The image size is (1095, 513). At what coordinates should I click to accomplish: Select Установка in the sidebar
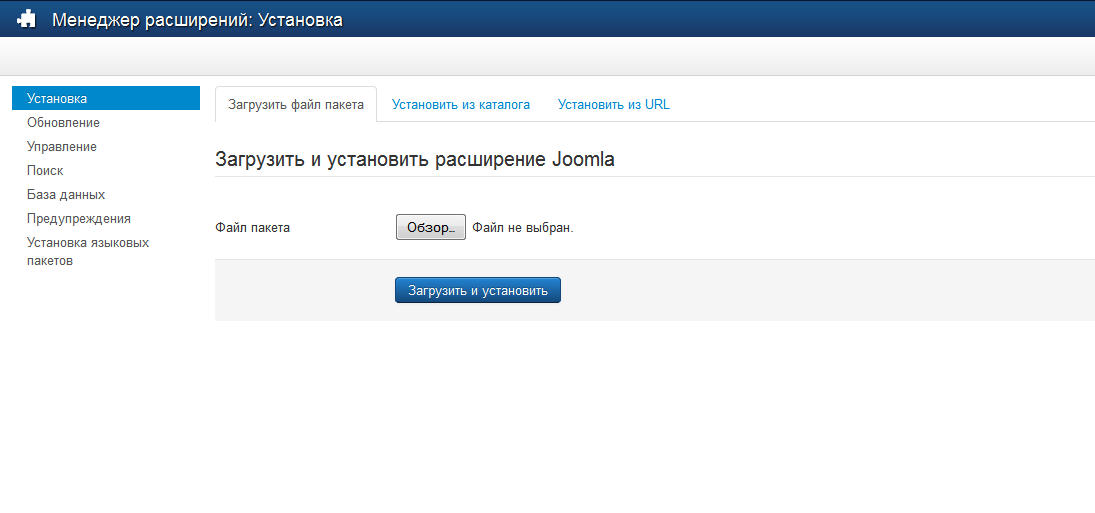pos(106,98)
